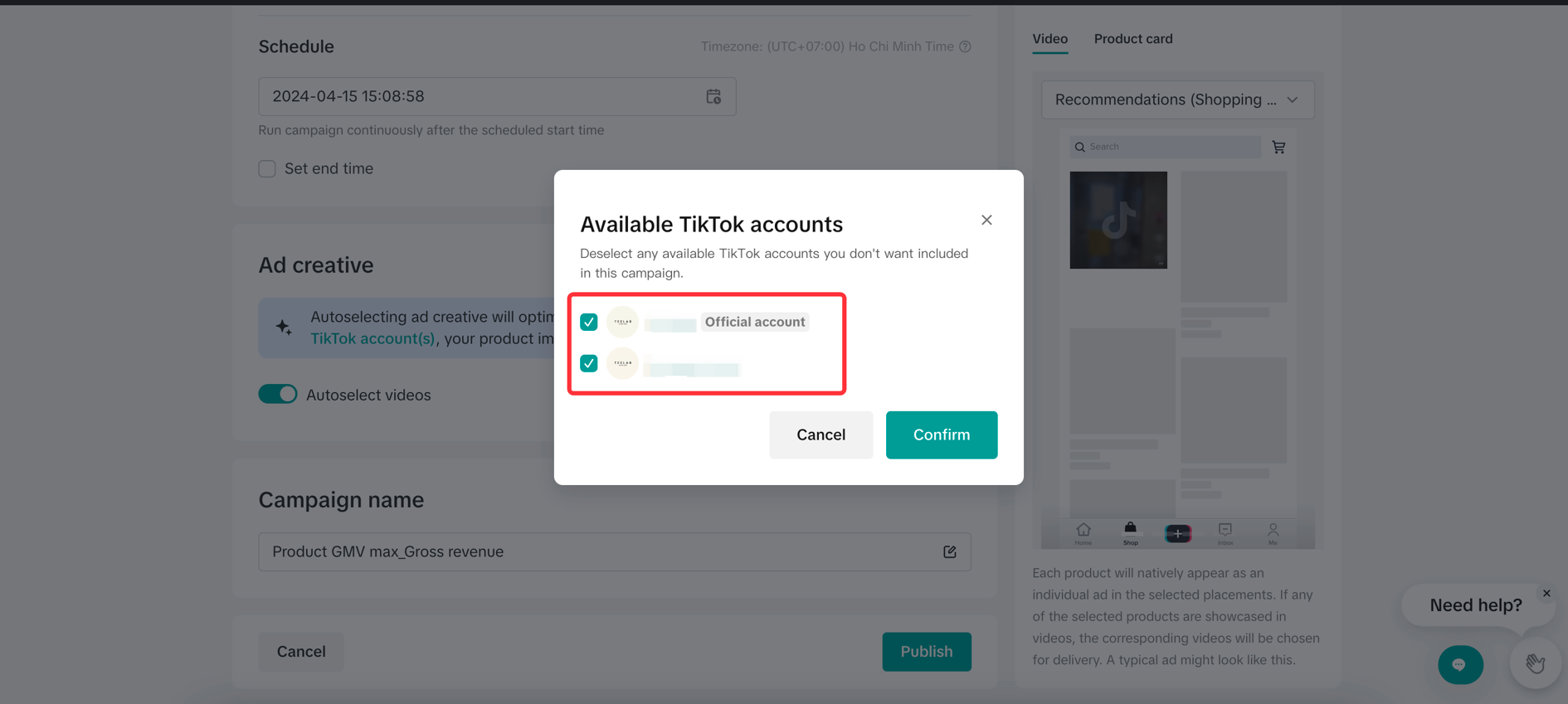This screenshot has width=1568, height=704.
Task: Click Cancel in the accounts dialog
Action: point(821,435)
